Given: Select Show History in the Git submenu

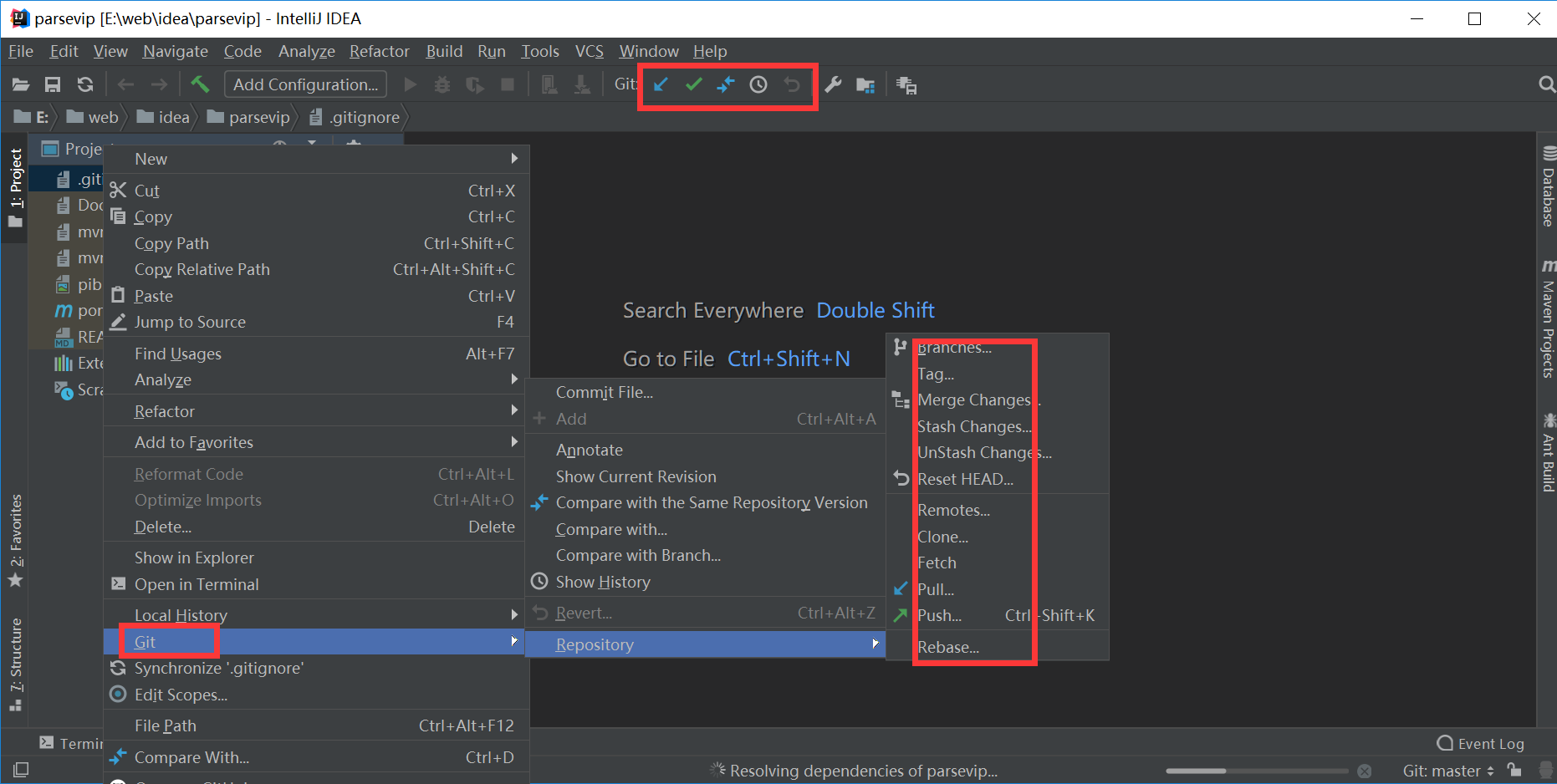Looking at the screenshot, I should tap(705, 582).
